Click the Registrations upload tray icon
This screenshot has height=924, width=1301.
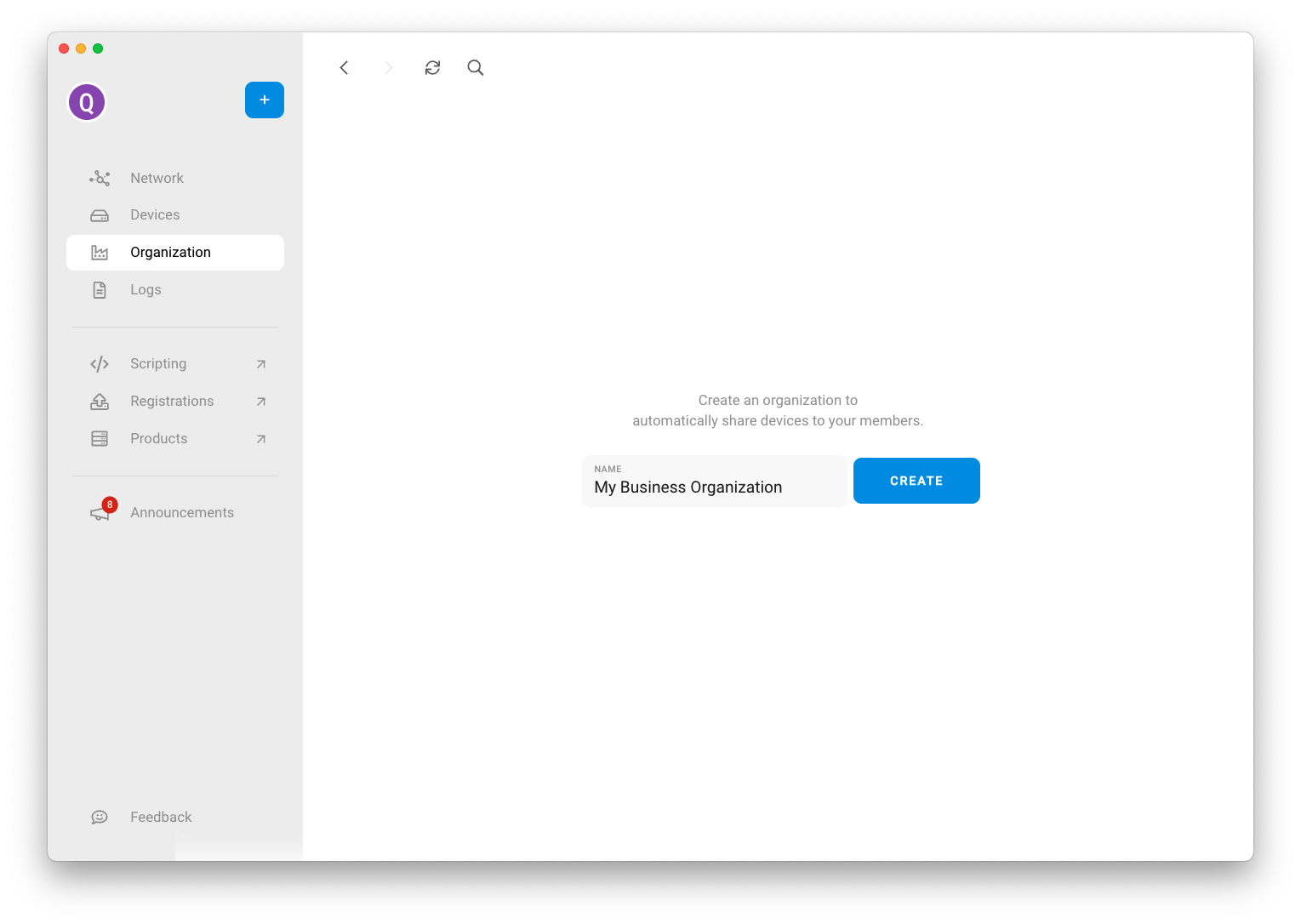[x=100, y=402]
